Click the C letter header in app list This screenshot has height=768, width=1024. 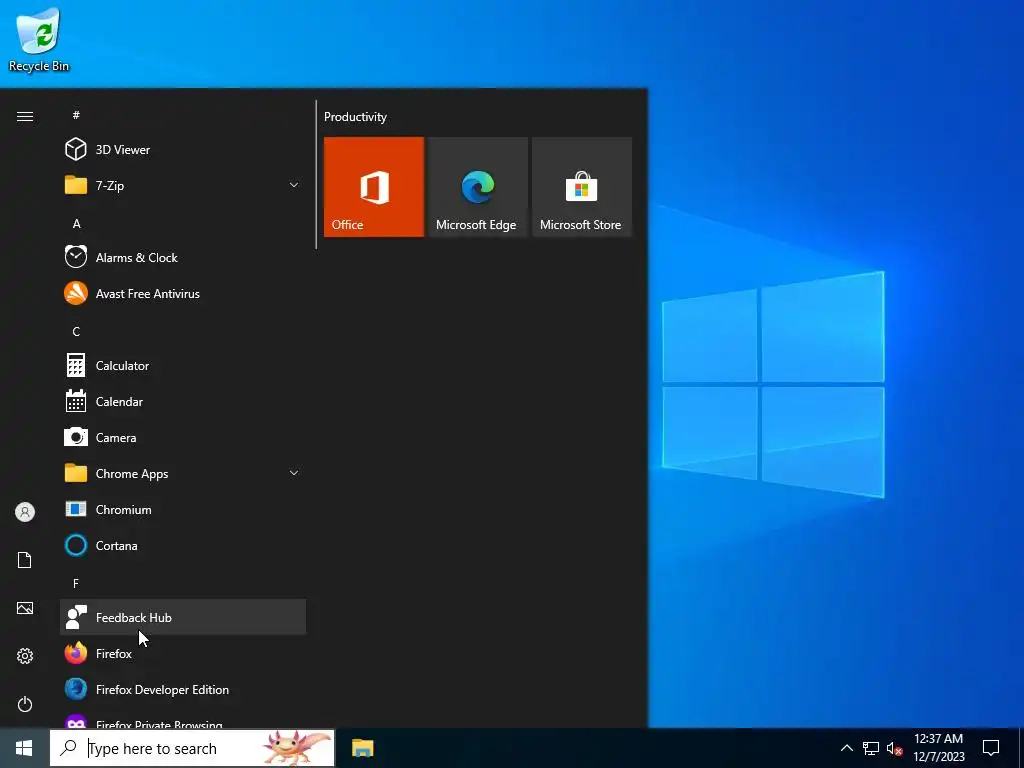click(x=76, y=332)
